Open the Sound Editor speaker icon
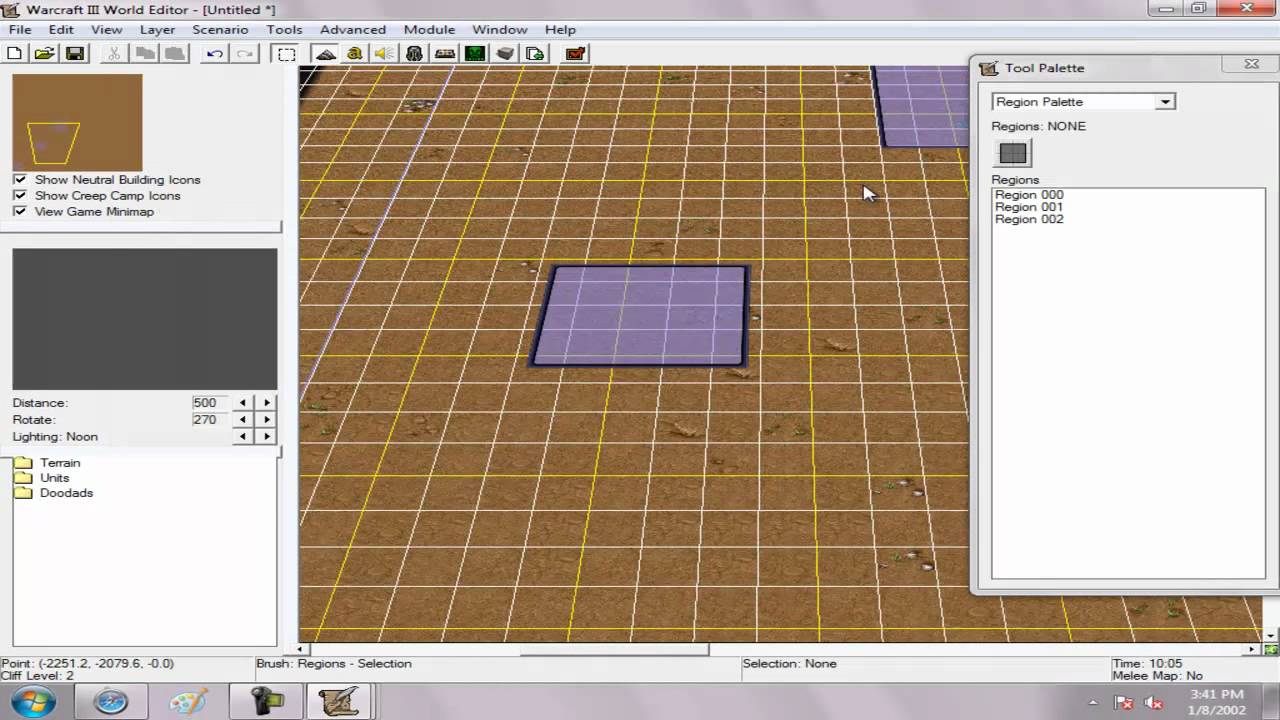 [x=384, y=54]
